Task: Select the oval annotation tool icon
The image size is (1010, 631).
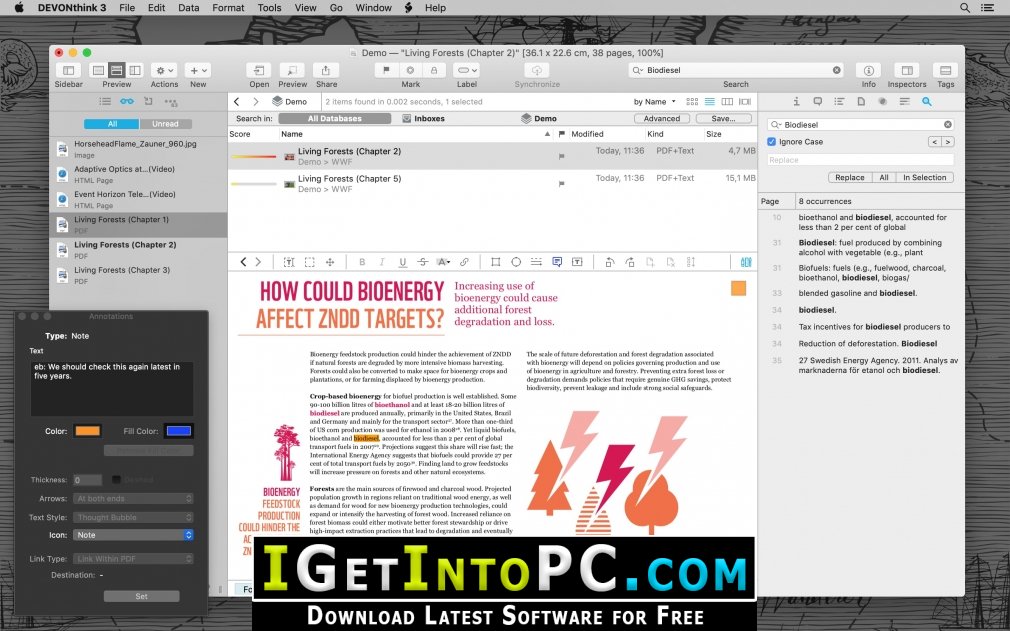Action: (x=516, y=262)
